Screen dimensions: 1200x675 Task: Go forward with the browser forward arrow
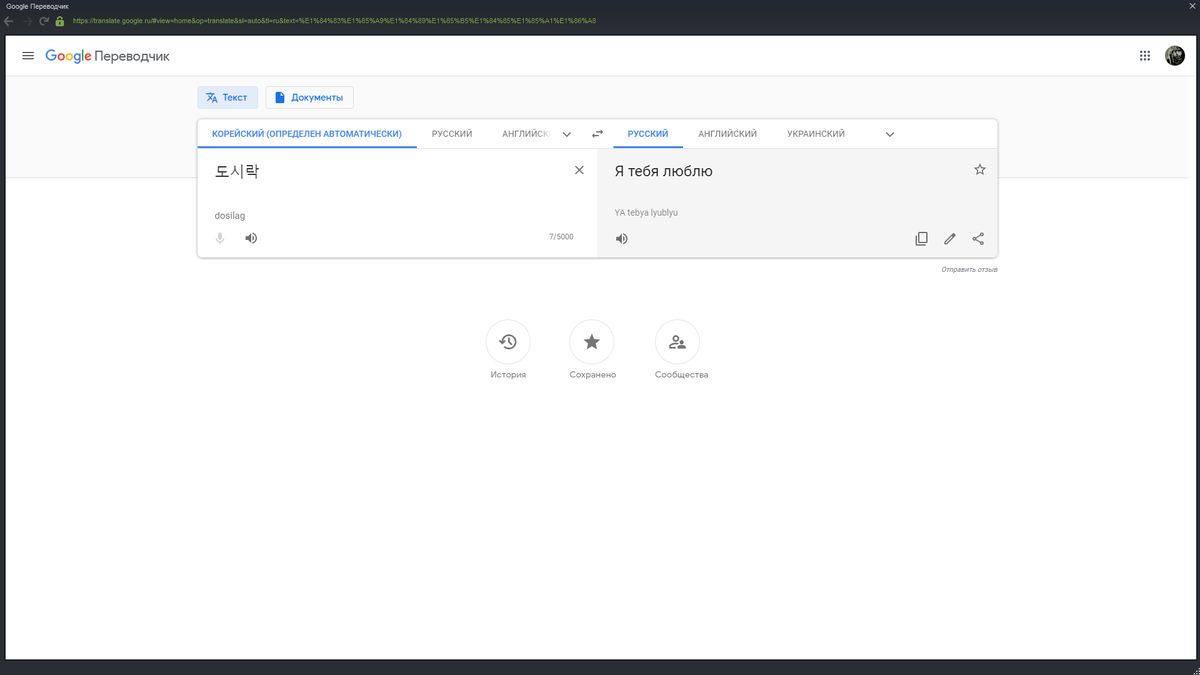[27, 20]
